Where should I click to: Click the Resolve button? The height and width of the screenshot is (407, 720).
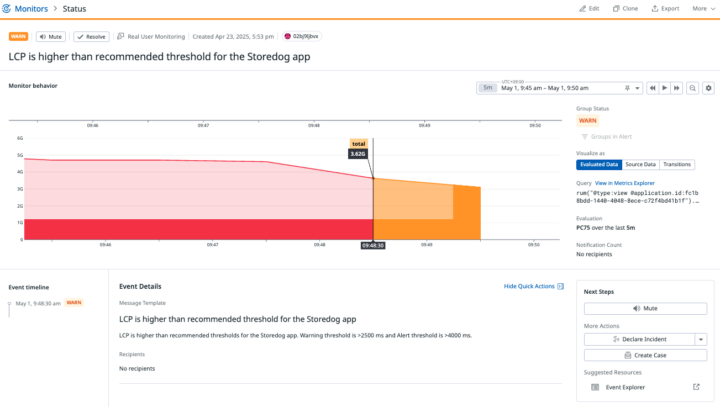(x=91, y=36)
